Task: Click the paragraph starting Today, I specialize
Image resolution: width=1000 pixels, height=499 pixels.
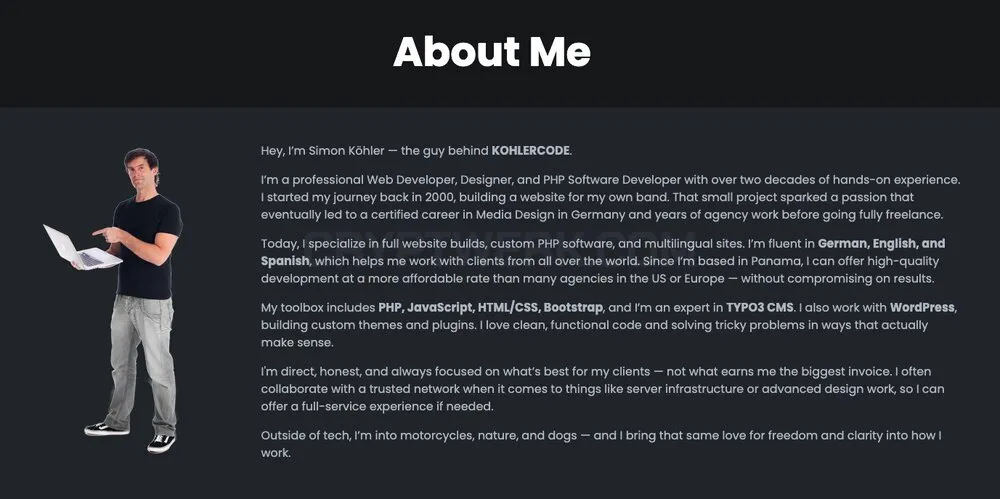Action: coord(603,261)
